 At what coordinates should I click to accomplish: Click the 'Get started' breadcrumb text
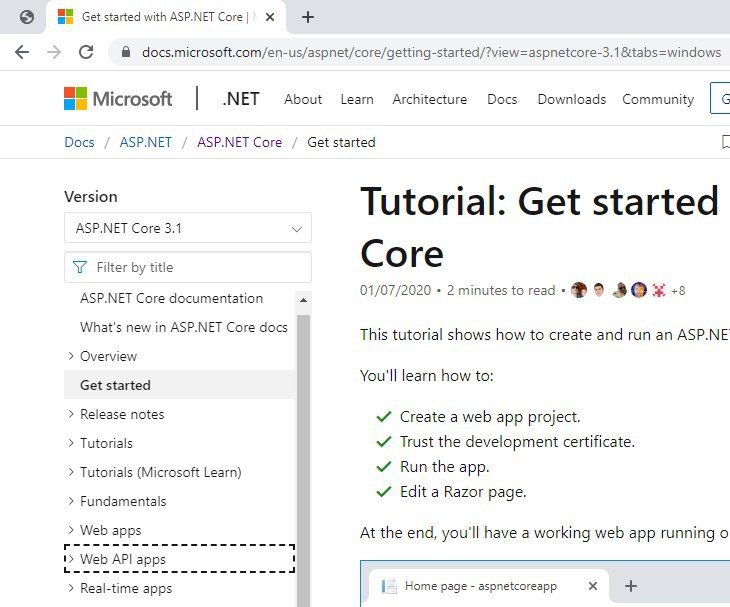341,142
